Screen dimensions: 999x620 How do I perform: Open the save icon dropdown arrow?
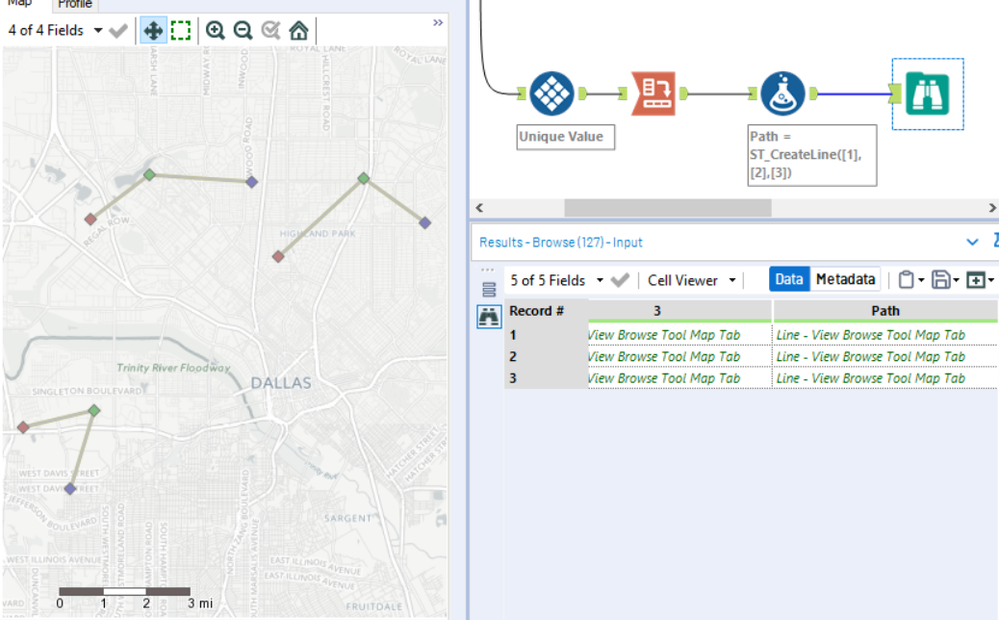click(956, 280)
